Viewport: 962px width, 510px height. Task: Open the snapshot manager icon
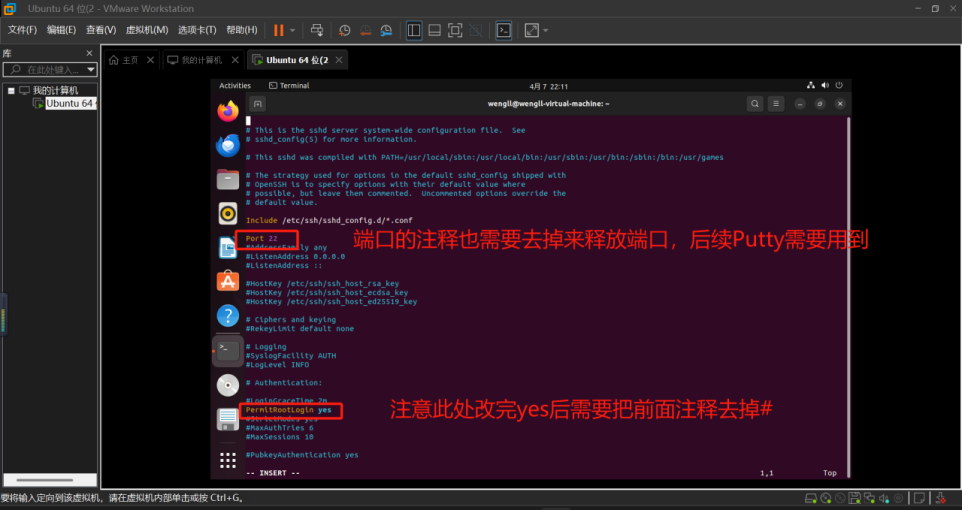click(x=386, y=30)
